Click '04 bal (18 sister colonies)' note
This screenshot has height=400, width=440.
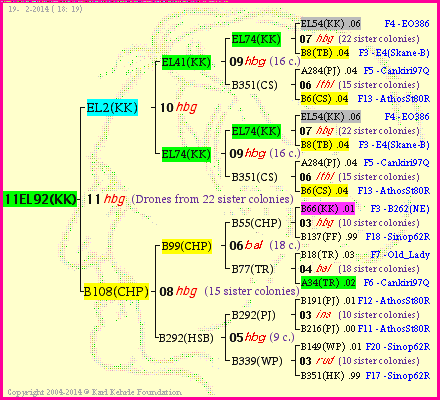point(359,269)
